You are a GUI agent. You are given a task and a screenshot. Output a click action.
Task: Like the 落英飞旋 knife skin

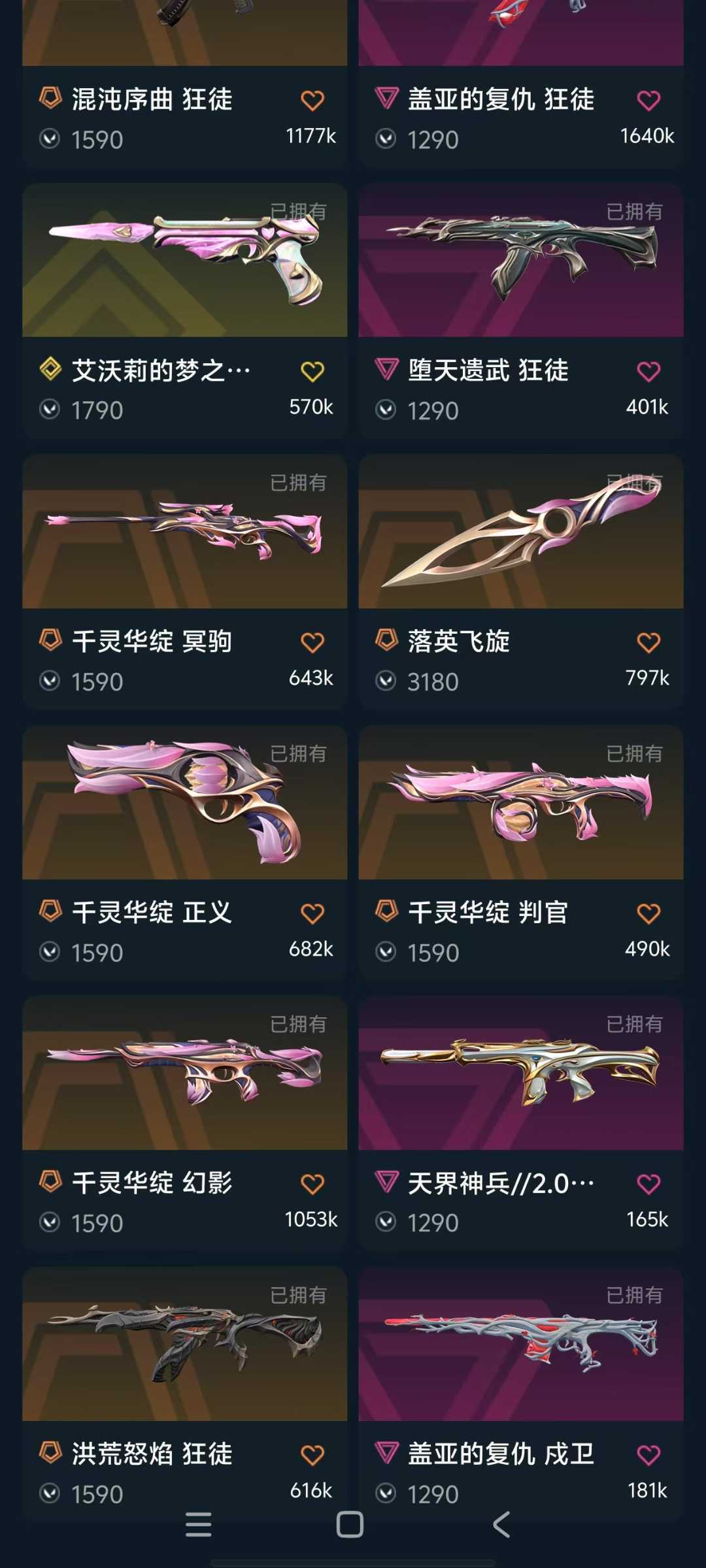(x=648, y=643)
